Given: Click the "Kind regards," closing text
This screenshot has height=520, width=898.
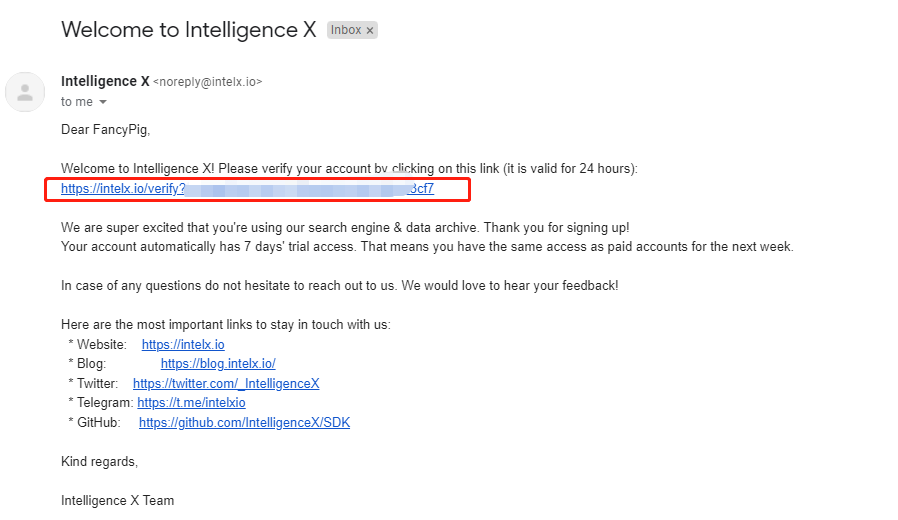Looking at the screenshot, I should pos(99,462).
